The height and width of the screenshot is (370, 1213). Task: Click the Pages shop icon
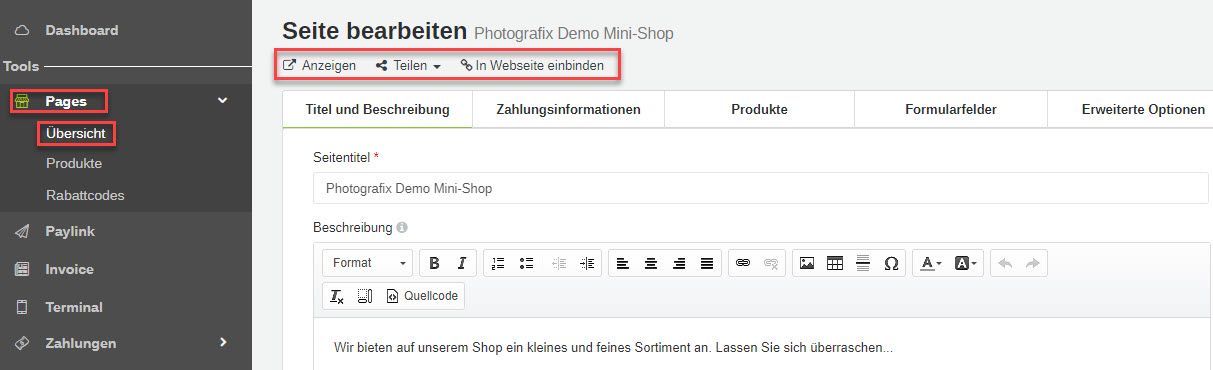tap(22, 101)
